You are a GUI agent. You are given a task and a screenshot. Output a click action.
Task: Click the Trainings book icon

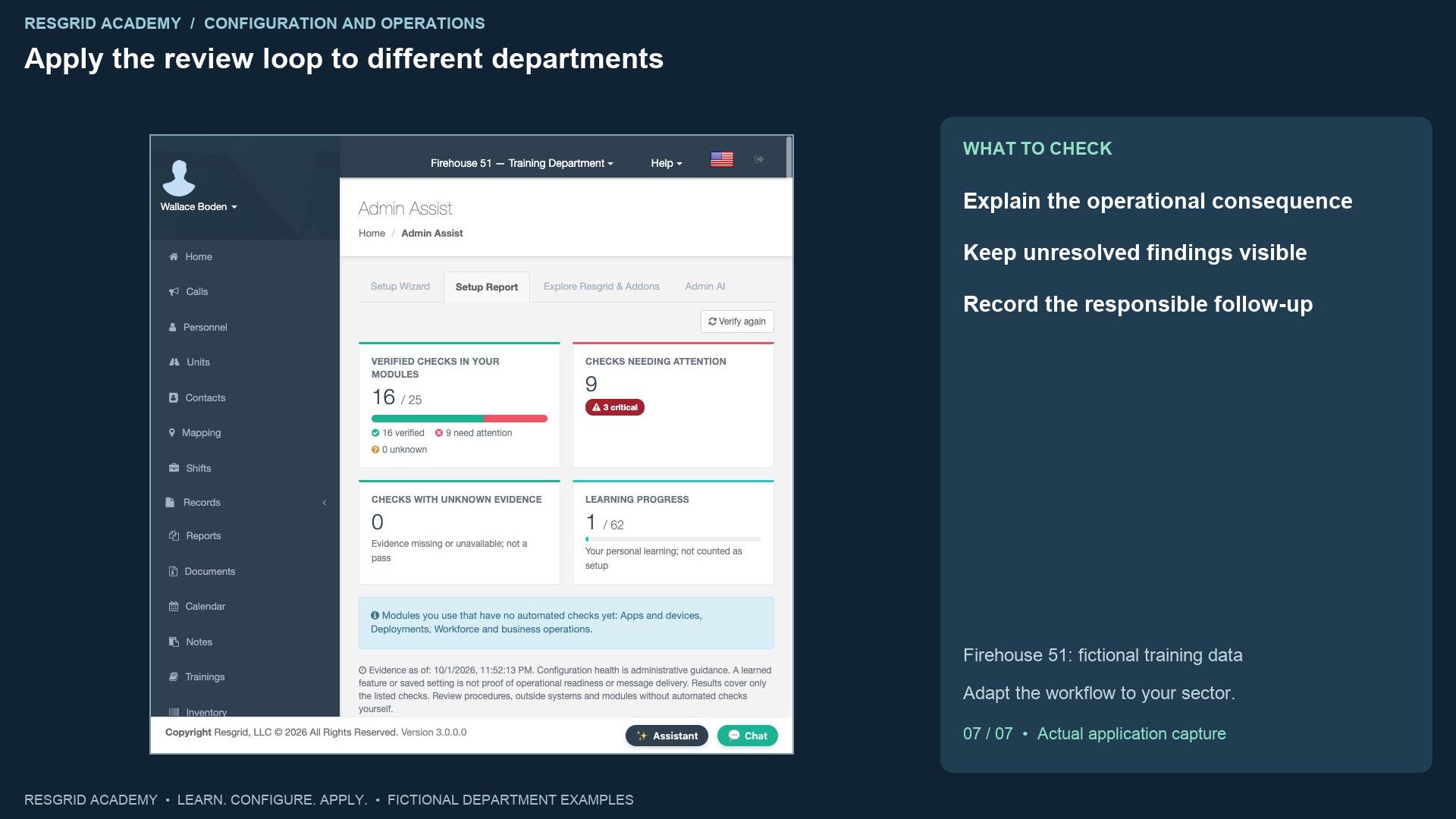[173, 677]
